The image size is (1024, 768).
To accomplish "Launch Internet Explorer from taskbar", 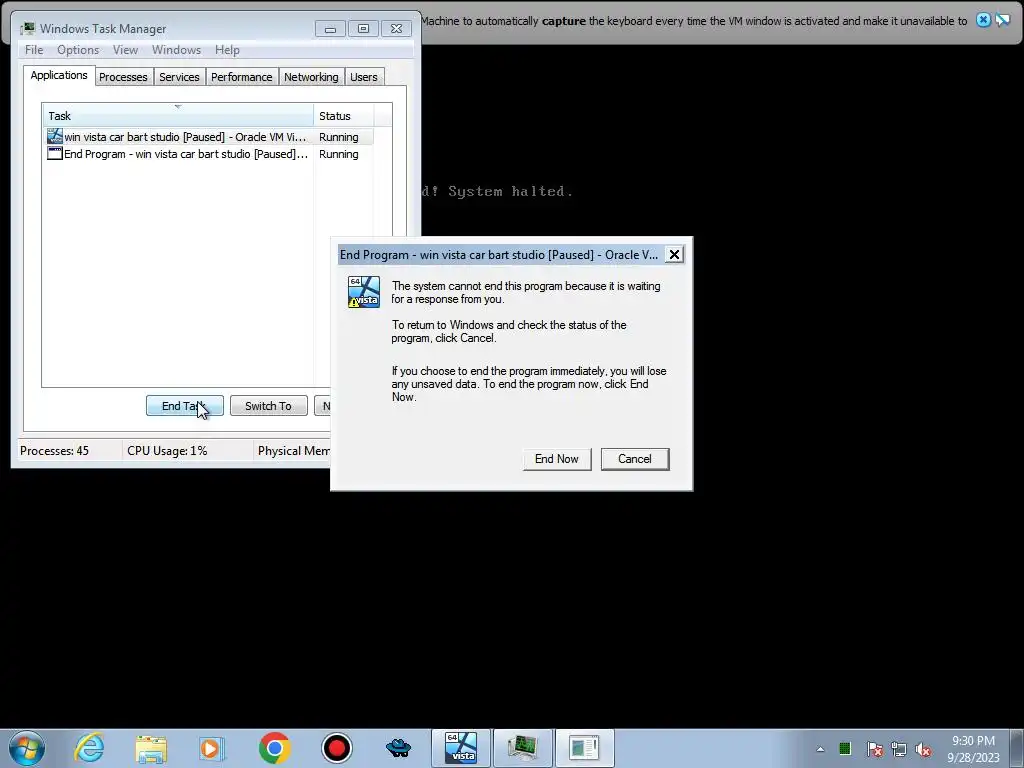I will tap(89, 748).
